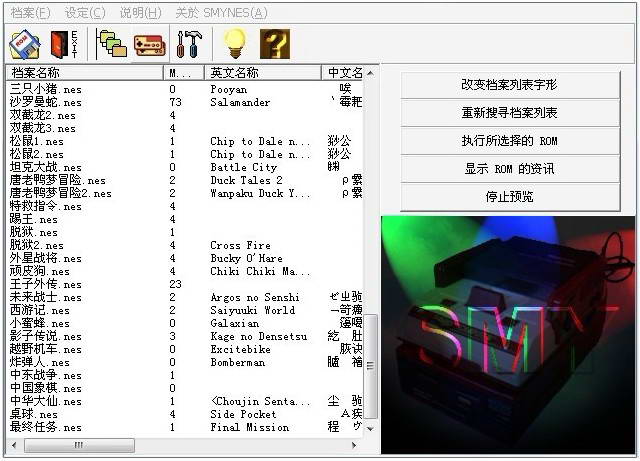Screen dimensions: 640x461
Task: Click the English name Excitebike
Action: (240, 350)
